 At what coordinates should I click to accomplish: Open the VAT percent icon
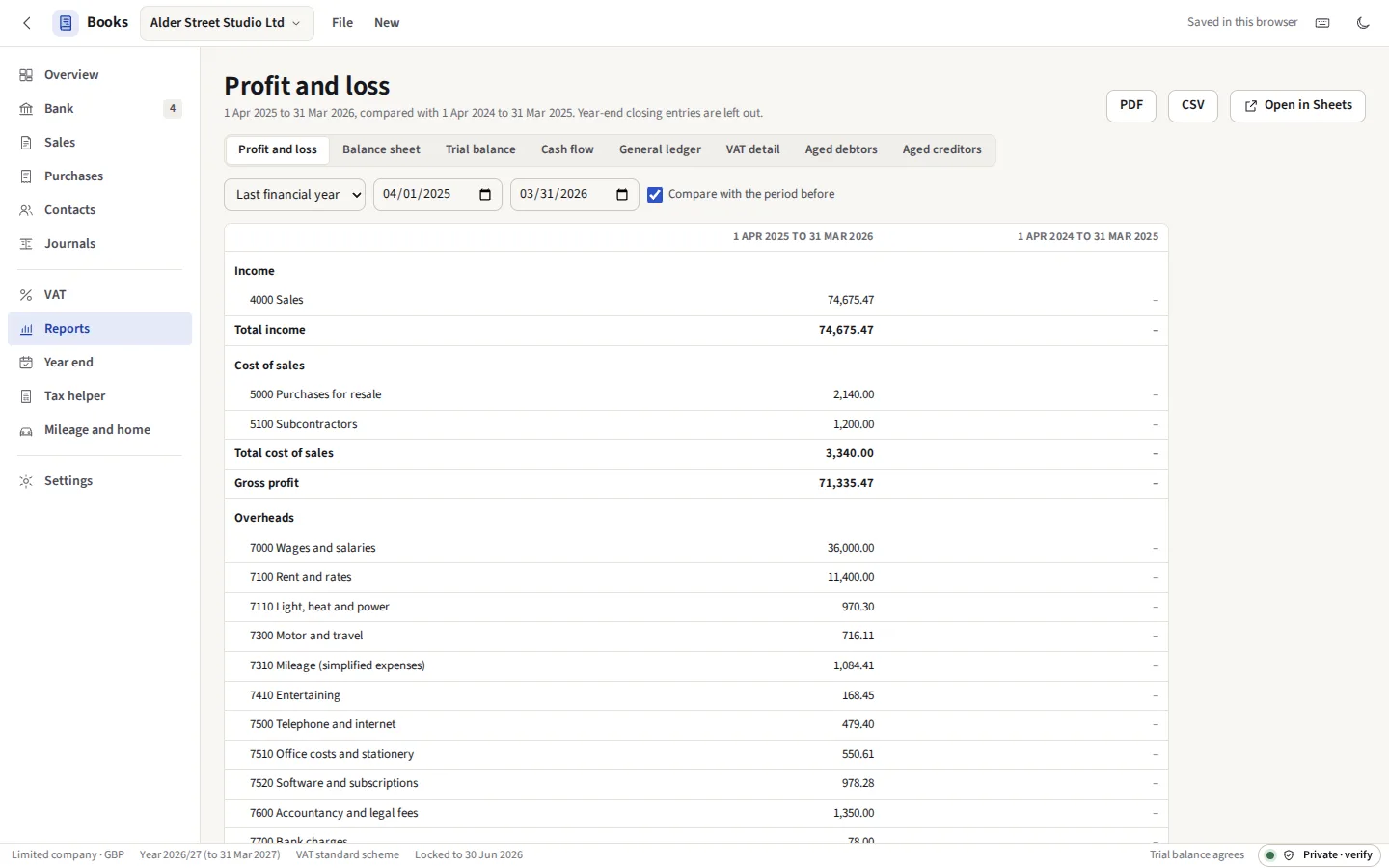tap(26, 295)
